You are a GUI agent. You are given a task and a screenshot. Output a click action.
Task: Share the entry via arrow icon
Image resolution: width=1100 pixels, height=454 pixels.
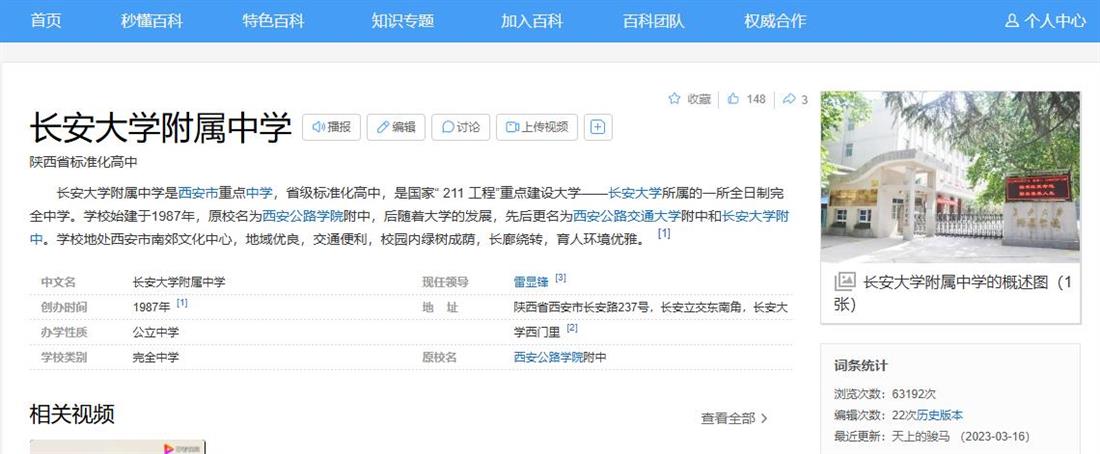[x=795, y=99]
